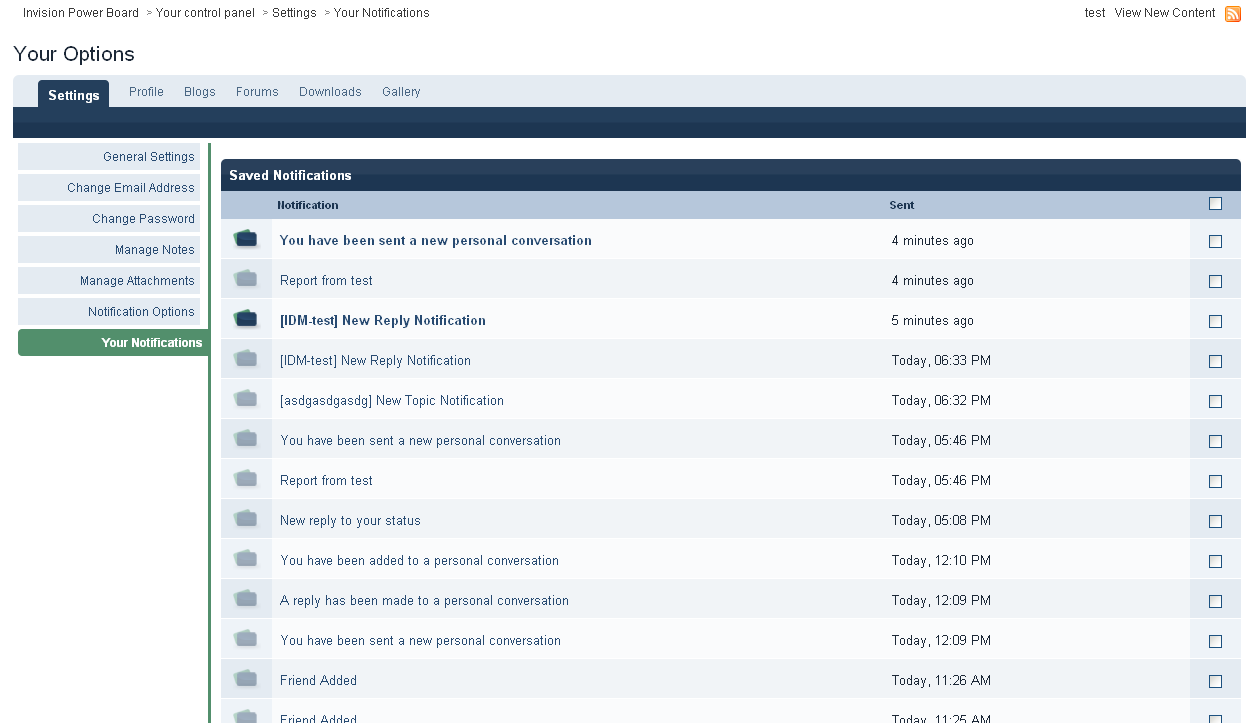Click unread icon beside bold IDM-test reply notification

[x=245, y=319]
